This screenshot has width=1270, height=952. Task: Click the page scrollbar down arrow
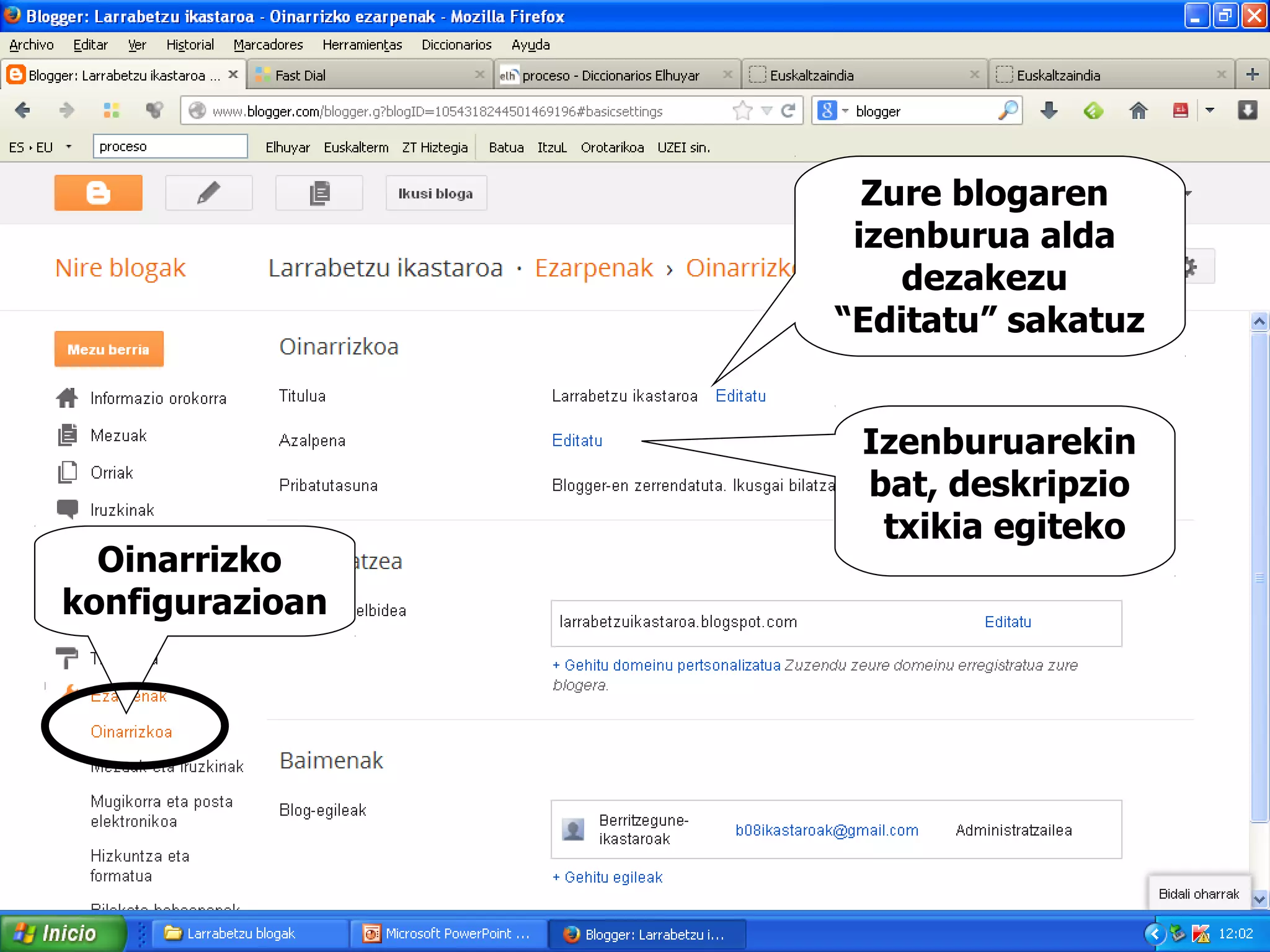pyautogui.click(x=1259, y=899)
